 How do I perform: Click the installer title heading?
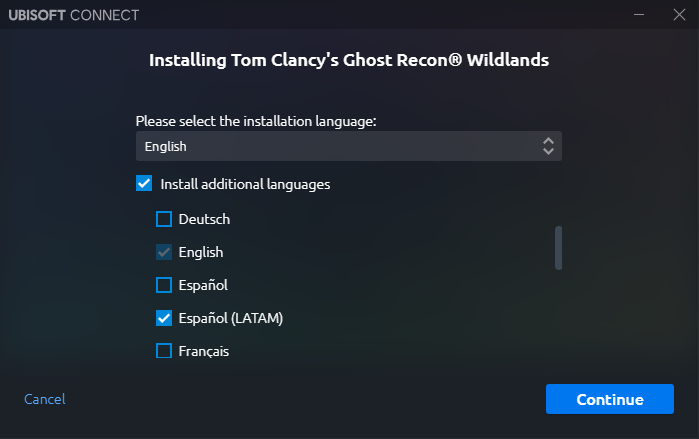click(x=349, y=60)
